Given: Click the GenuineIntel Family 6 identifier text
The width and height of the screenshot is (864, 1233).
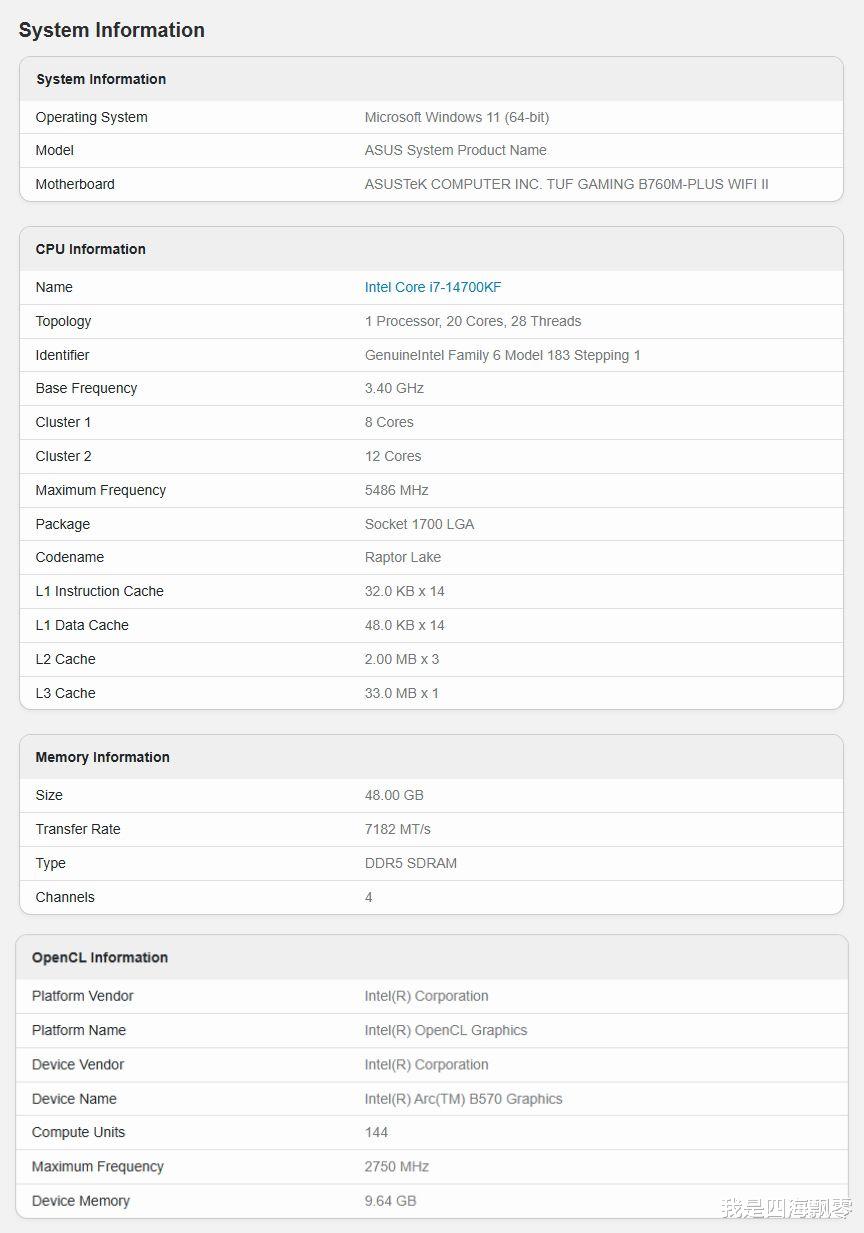Looking at the screenshot, I should click(x=502, y=355).
